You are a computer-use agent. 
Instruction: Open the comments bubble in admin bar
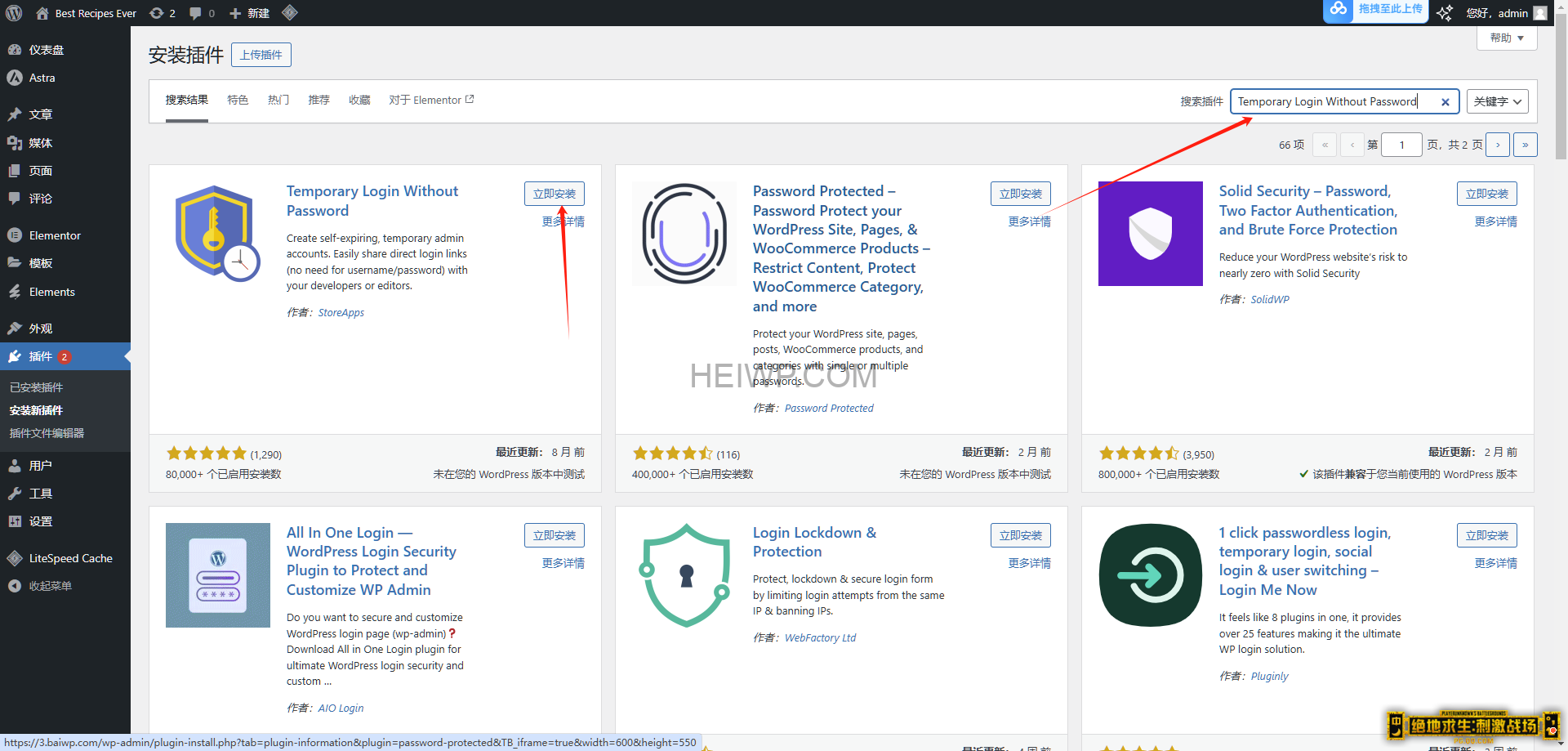click(x=202, y=13)
